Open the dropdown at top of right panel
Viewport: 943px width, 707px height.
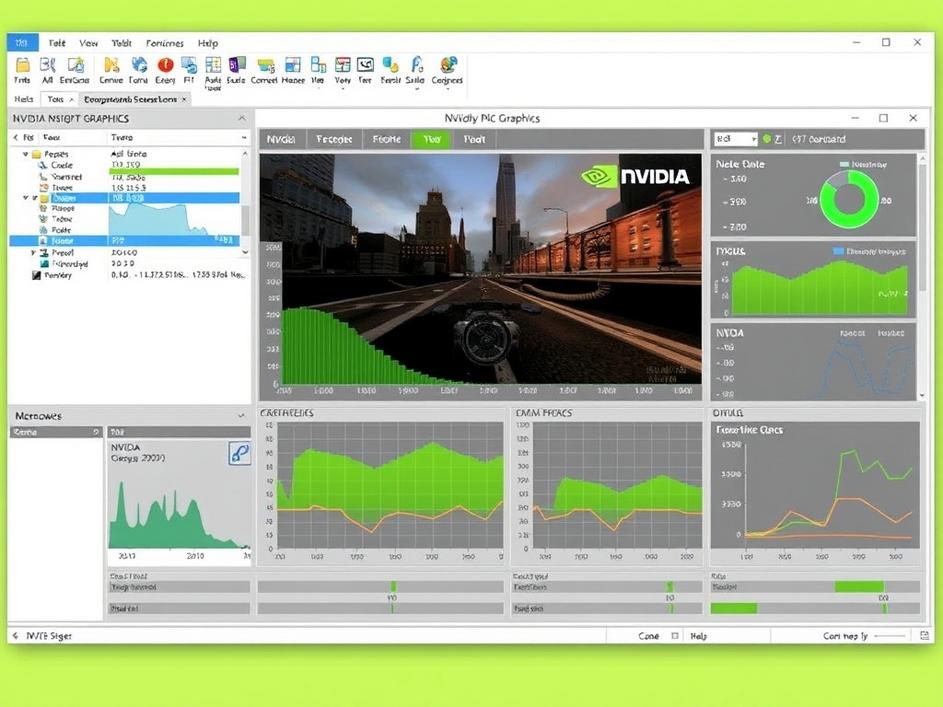(734, 139)
